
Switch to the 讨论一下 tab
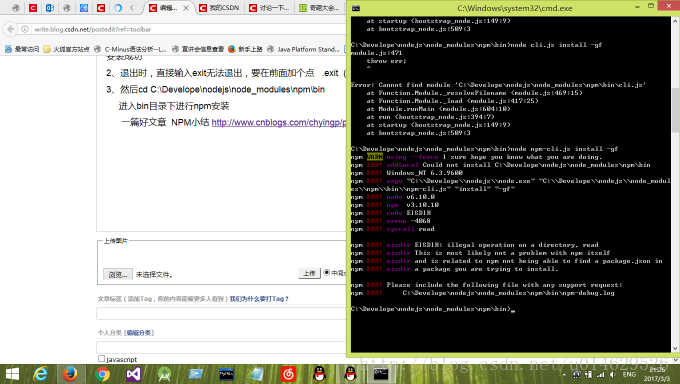click(x=269, y=8)
